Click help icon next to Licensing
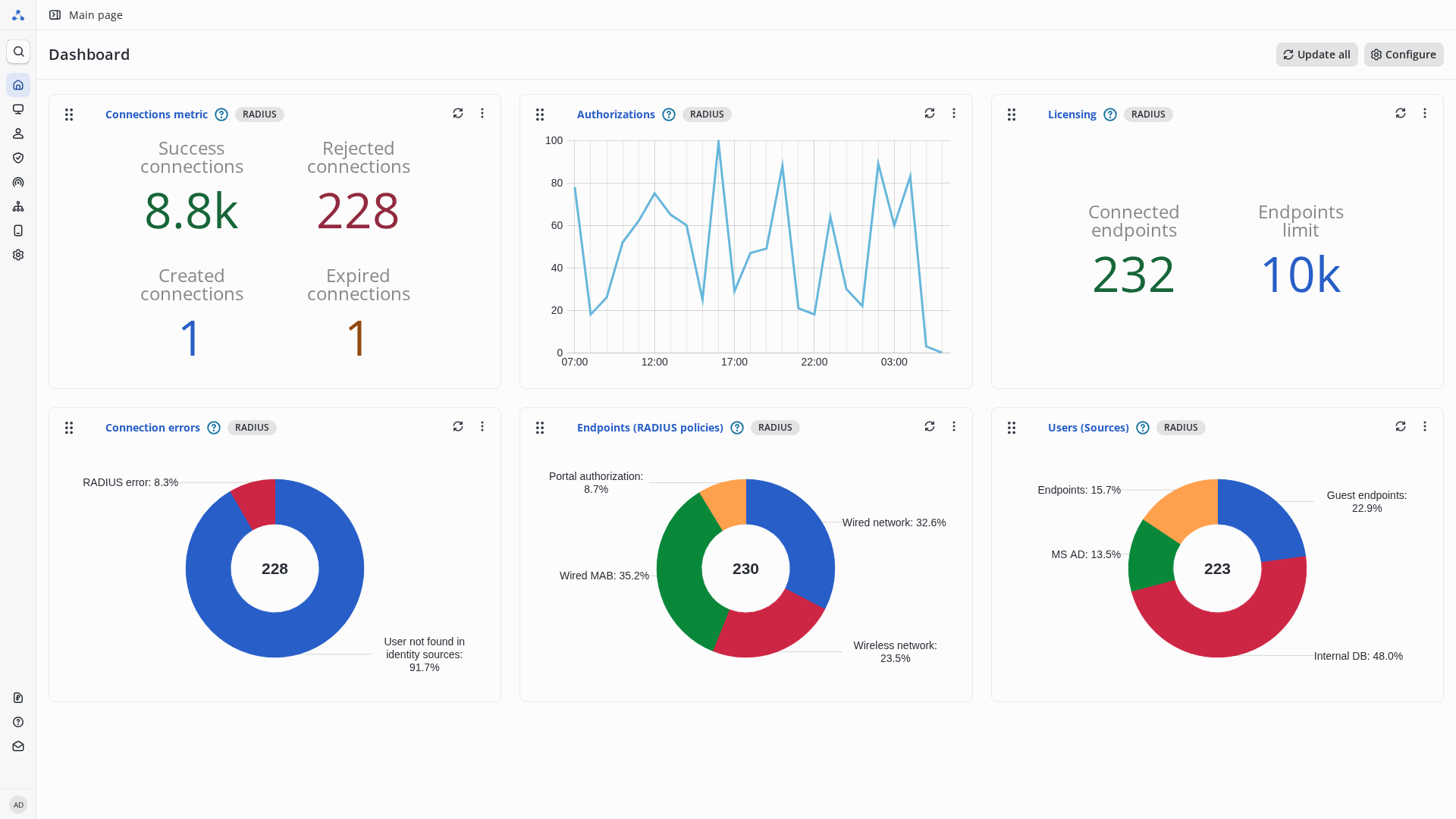Image resolution: width=1456 pixels, height=819 pixels. tap(1109, 115)
